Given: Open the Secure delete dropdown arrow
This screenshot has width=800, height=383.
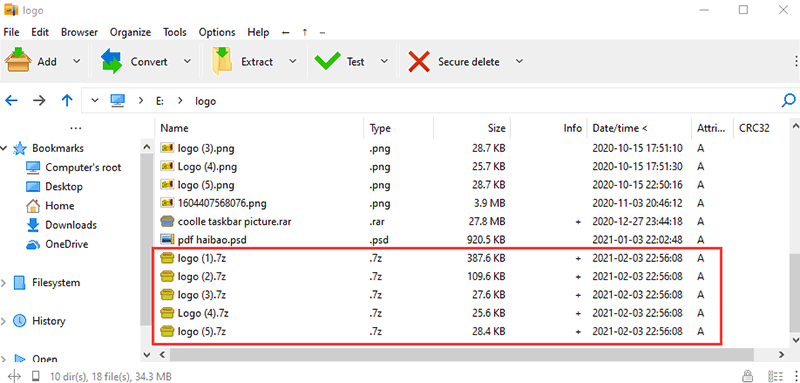Looking at the screenshot, I should [519, 61].
